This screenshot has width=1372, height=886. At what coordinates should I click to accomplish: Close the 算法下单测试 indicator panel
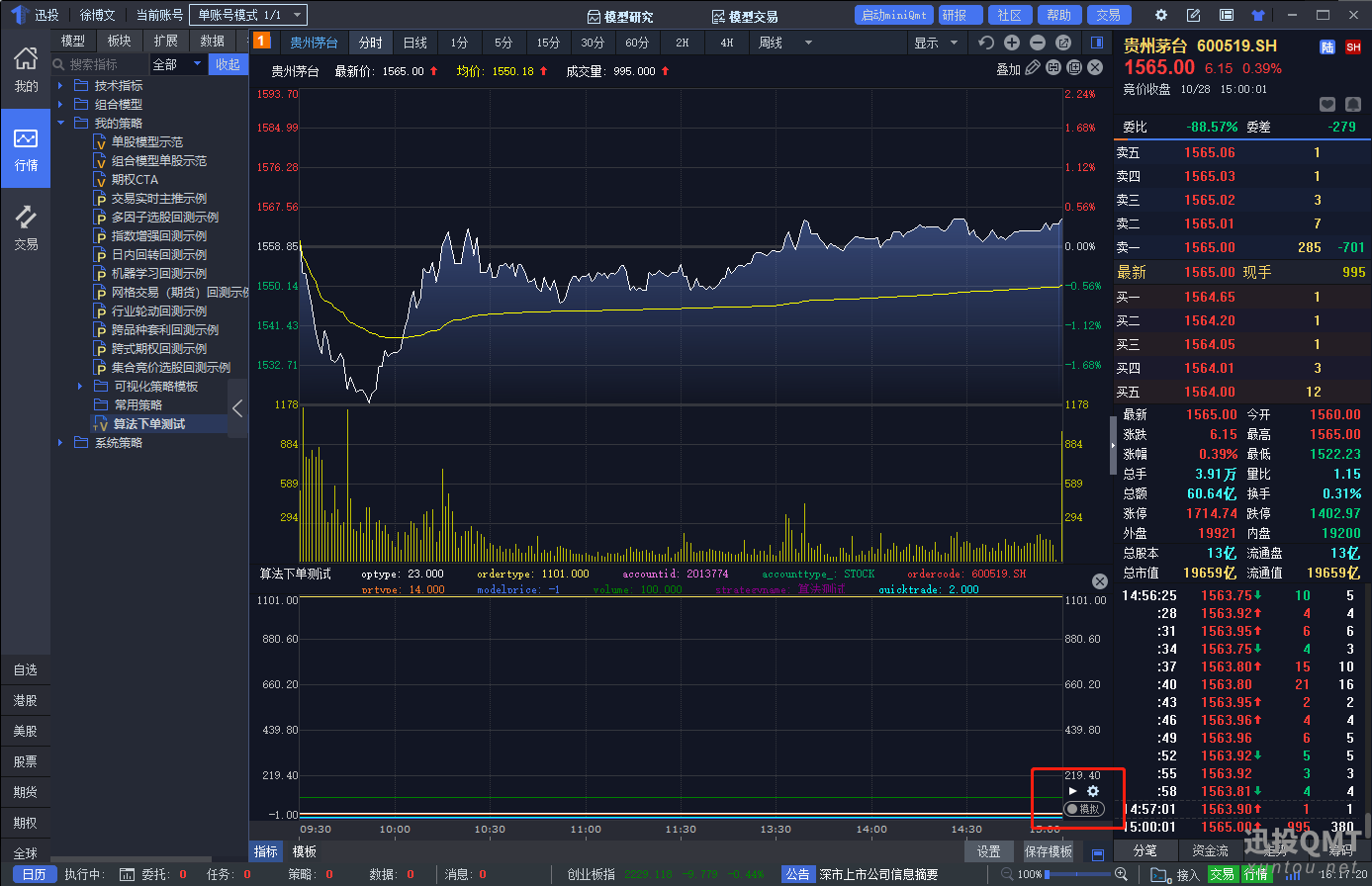(x=1099, y=581)
